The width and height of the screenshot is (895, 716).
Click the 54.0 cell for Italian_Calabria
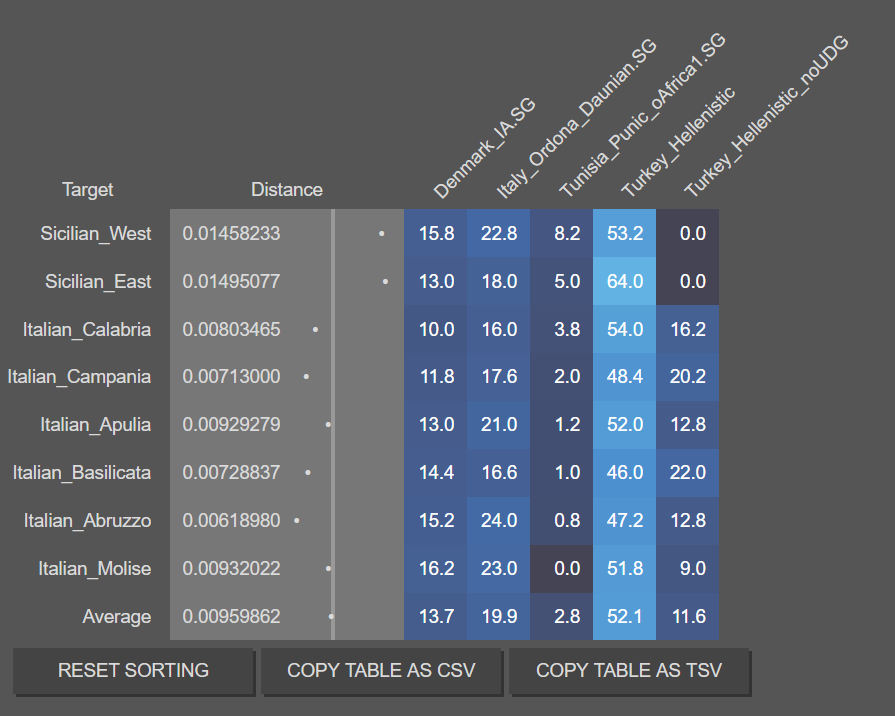624,329
